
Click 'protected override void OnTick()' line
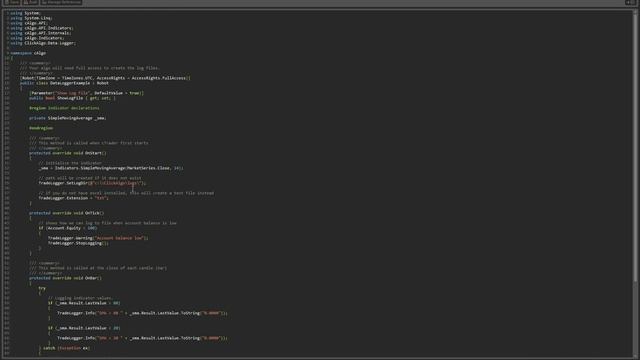tap(67, 213)
